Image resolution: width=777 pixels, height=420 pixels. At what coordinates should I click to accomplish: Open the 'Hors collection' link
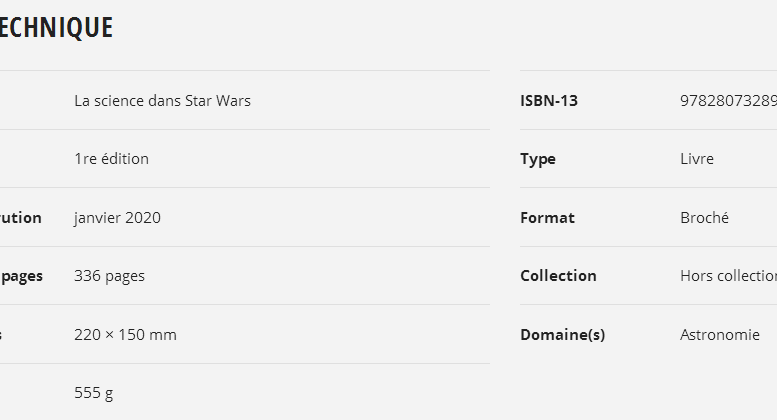(727, 275)
